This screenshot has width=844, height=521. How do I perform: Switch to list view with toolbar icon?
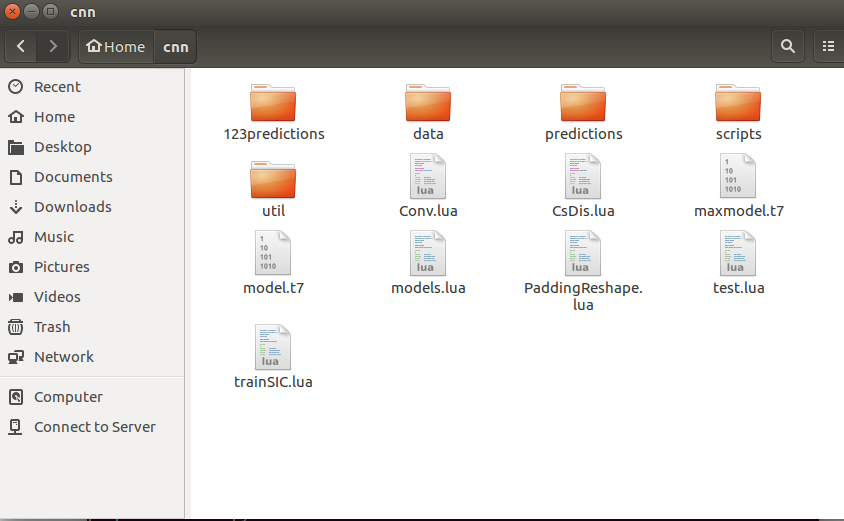click(829, 46)
